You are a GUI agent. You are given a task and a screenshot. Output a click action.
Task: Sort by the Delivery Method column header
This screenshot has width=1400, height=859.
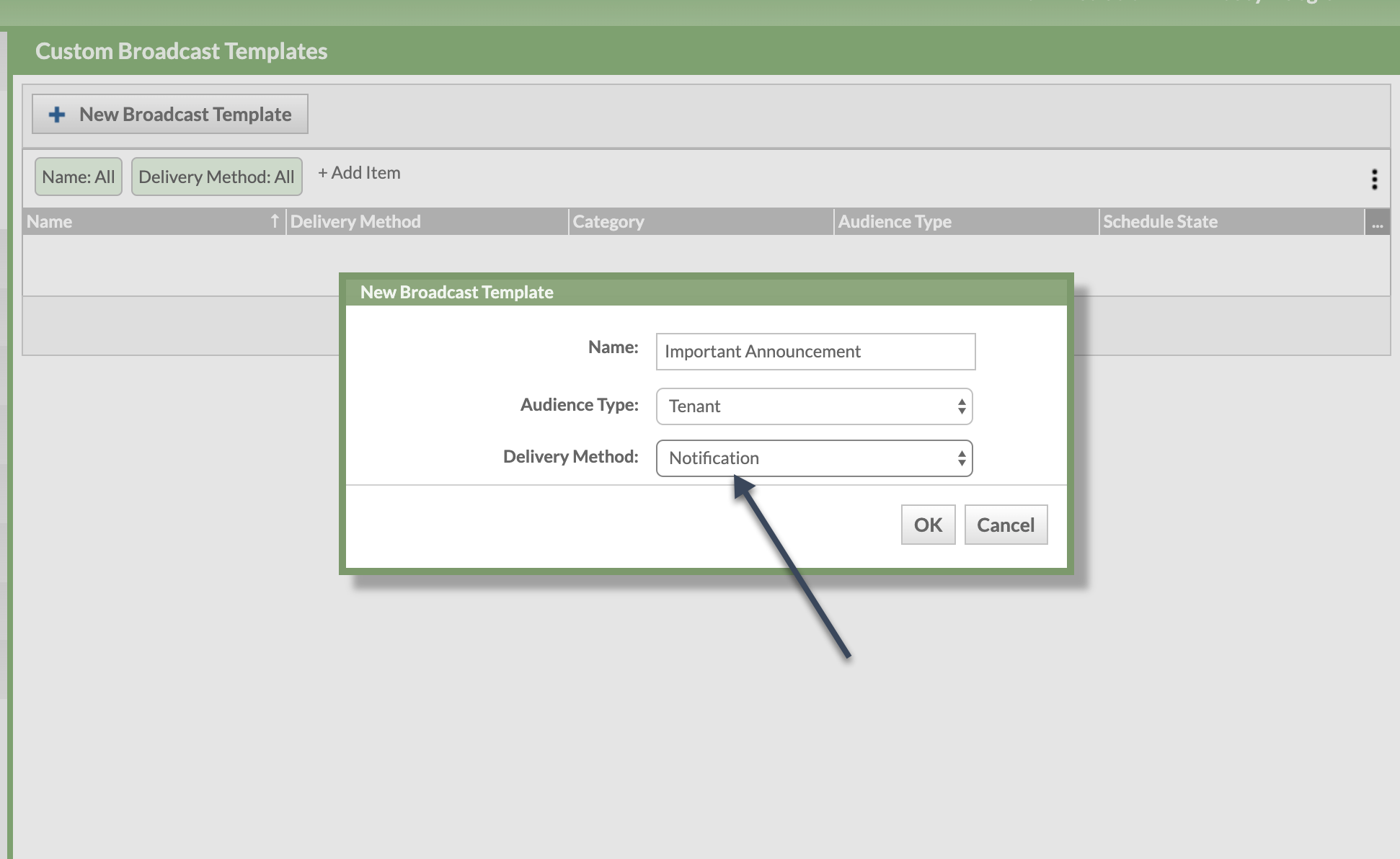[x=355, y=222]
